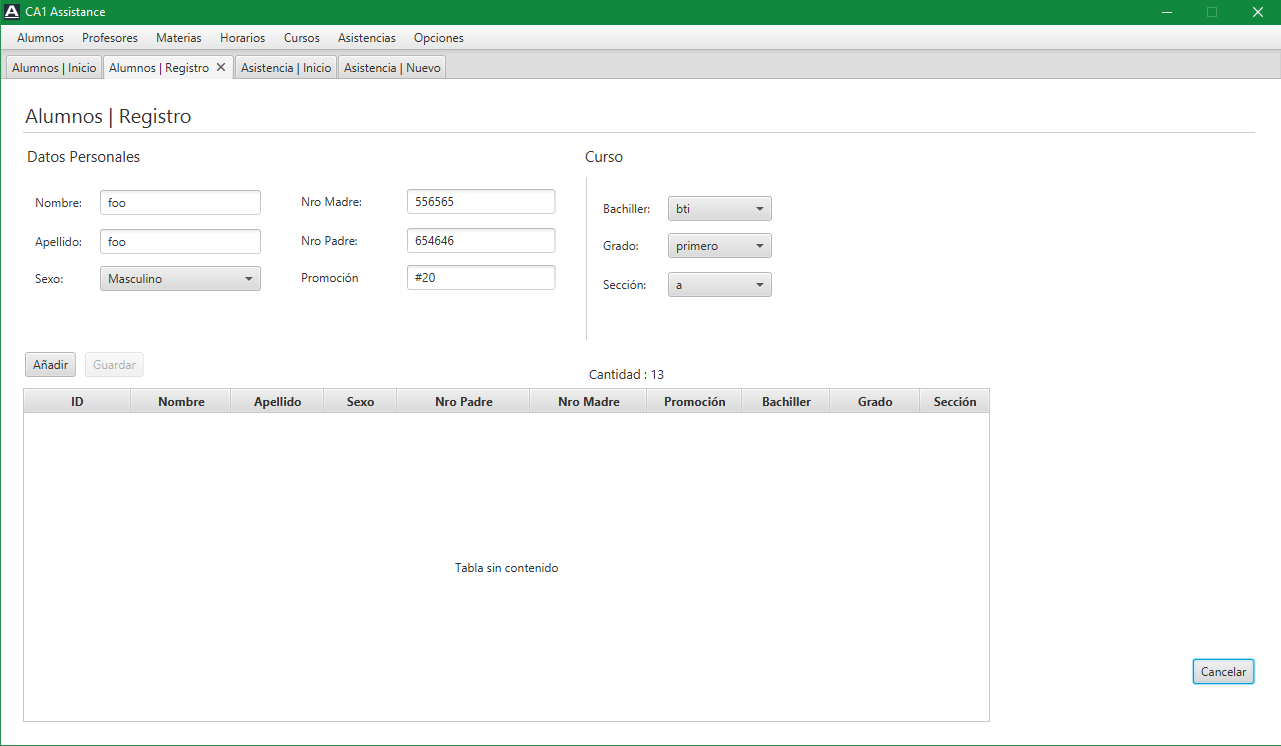Close the Alumnos | Registro tab
Screen dimensions: 1281x746
[x=221, y=67]
